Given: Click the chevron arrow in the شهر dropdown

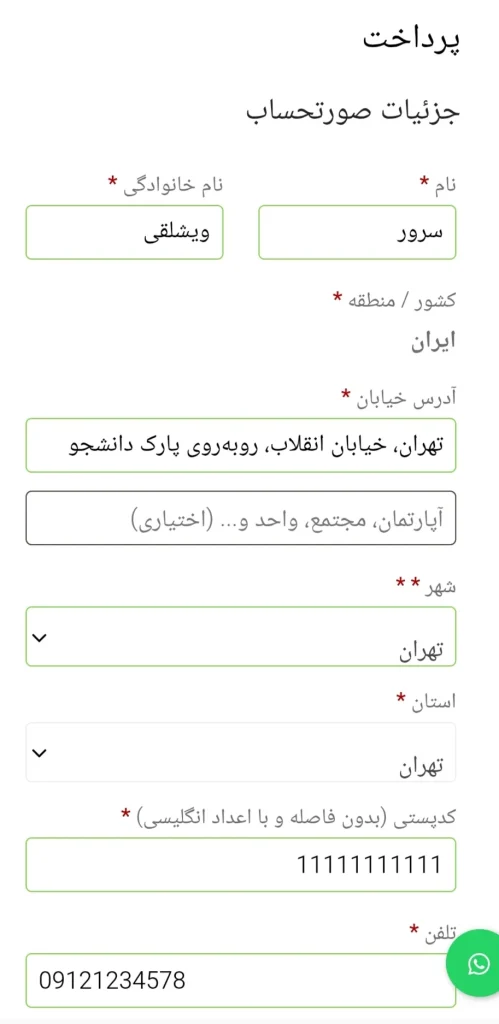Looking at the screenshot, I should pyautogui.click(x=40, y=637).
